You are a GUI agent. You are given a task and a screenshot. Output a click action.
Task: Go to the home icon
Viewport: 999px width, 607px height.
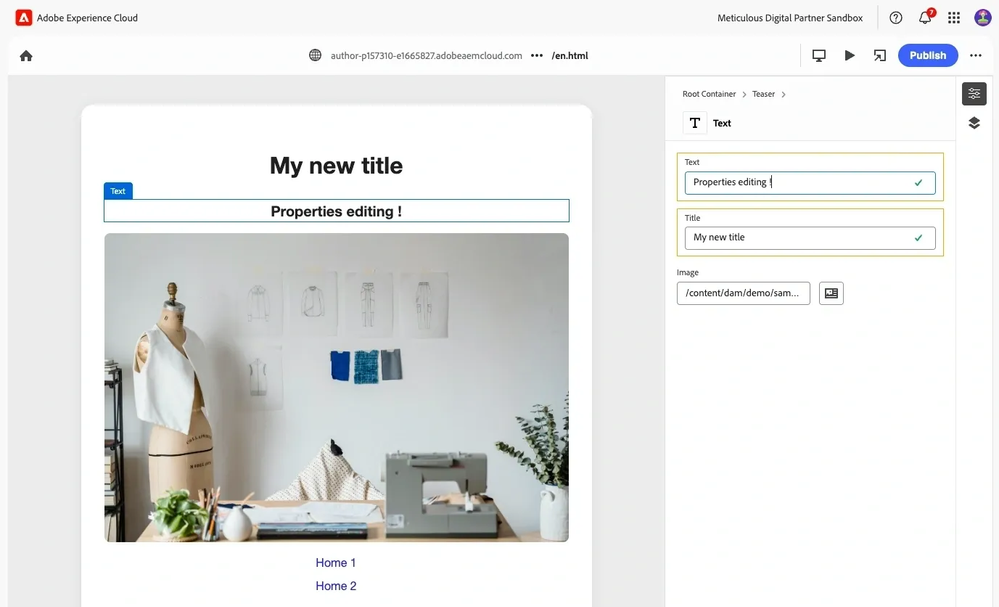pos(26,56)
